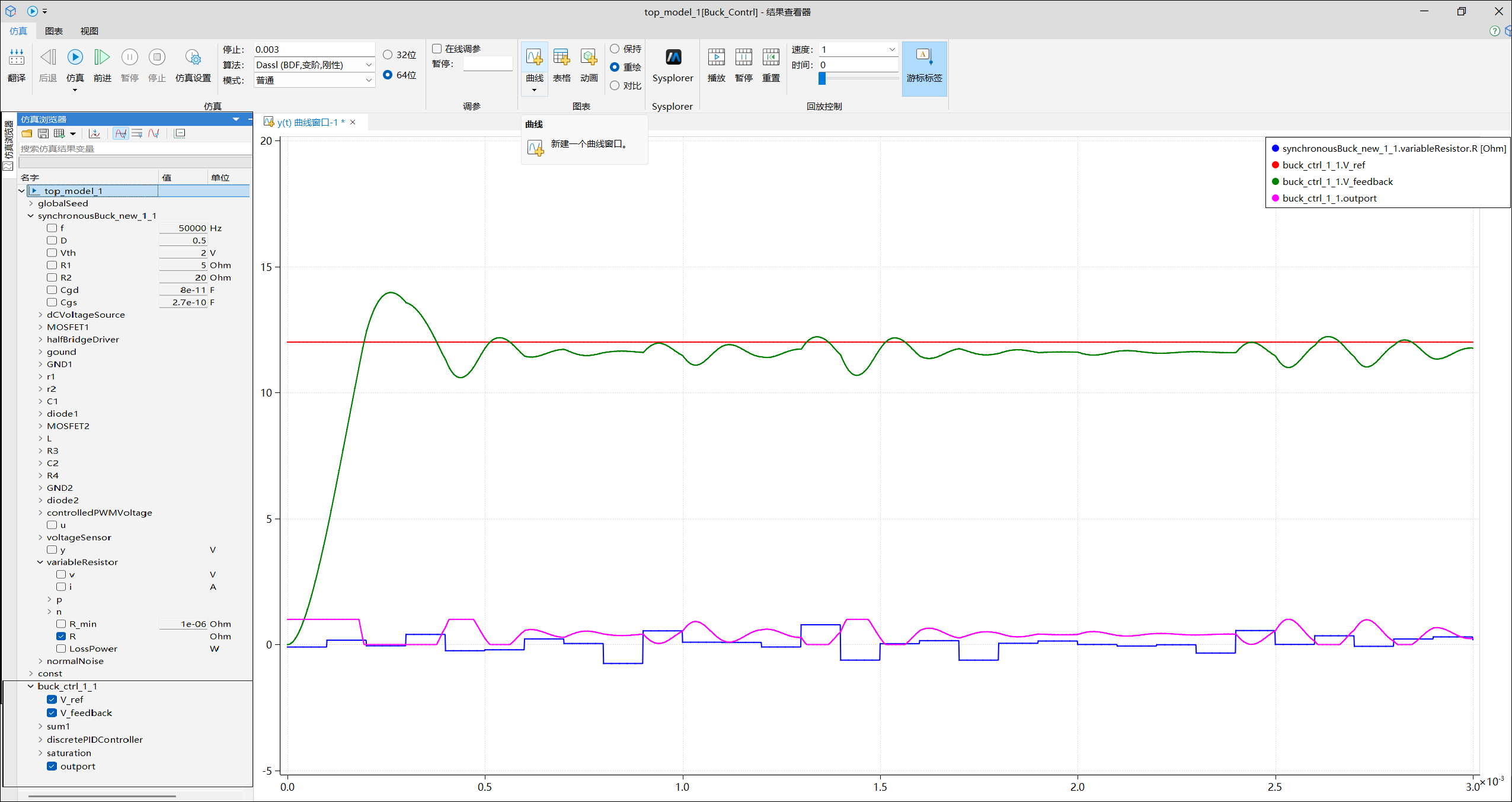1512x802 pixels.
Task: Create a new 表格 table window
Action: pos(561,57)
